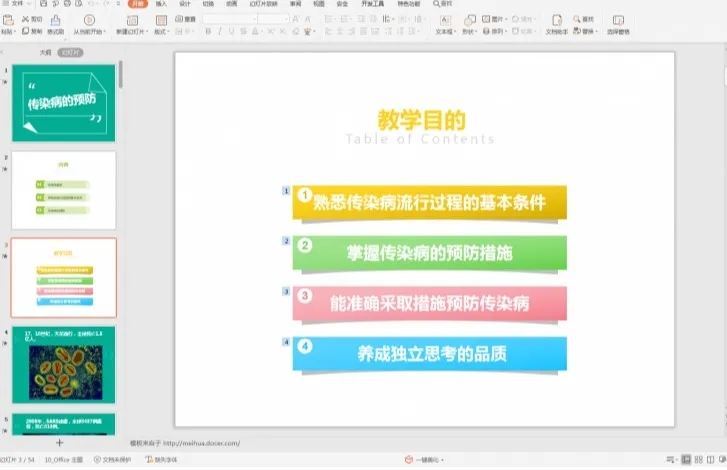Select slide 1 thumbnail titled 传染病的预防

click(x=63, y=103)
